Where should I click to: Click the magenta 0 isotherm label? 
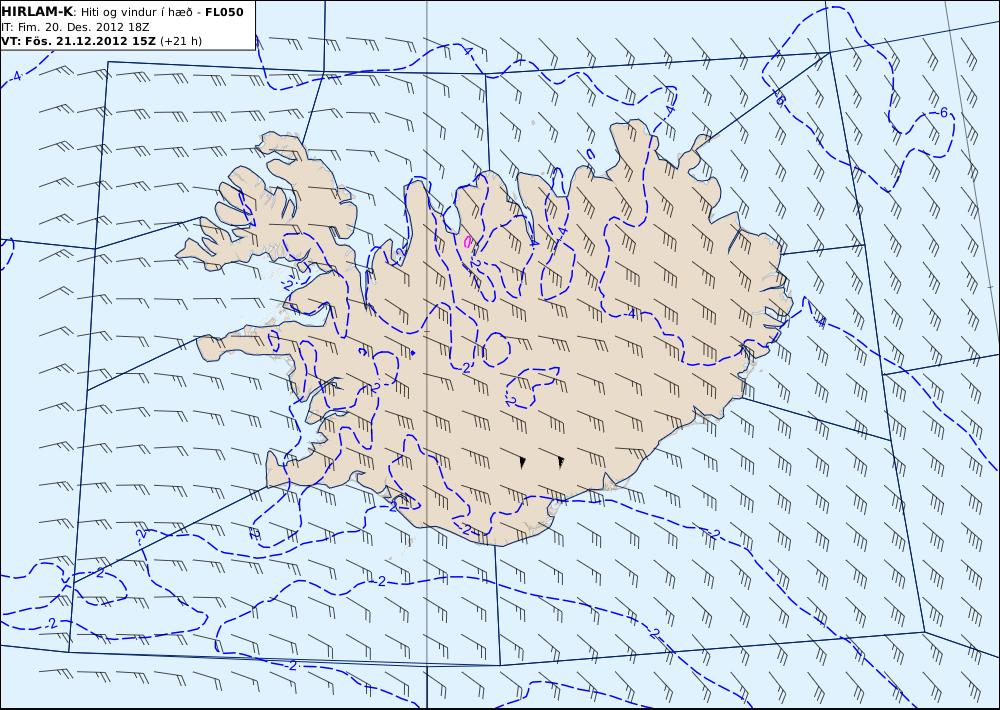pos(467,242)
